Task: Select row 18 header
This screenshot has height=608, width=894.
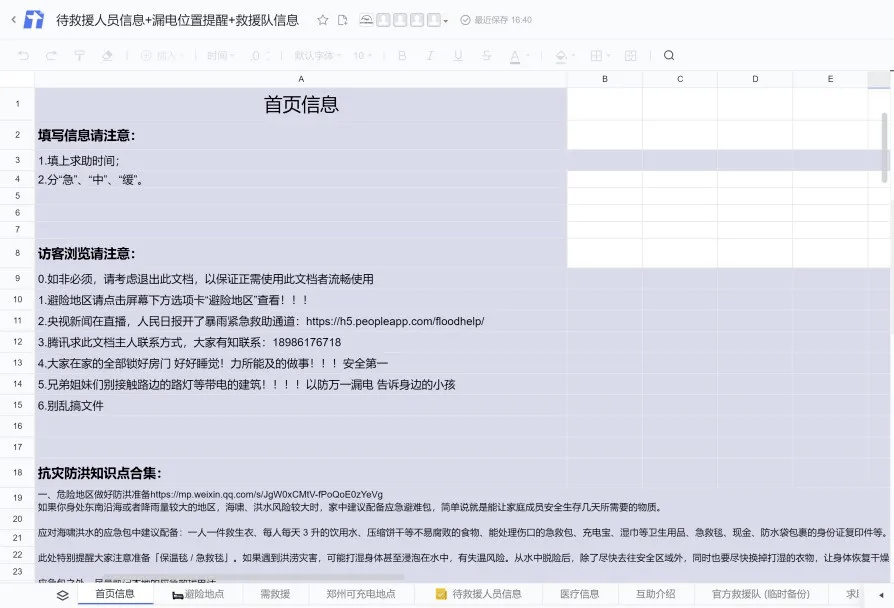Action: click(17, 472)
